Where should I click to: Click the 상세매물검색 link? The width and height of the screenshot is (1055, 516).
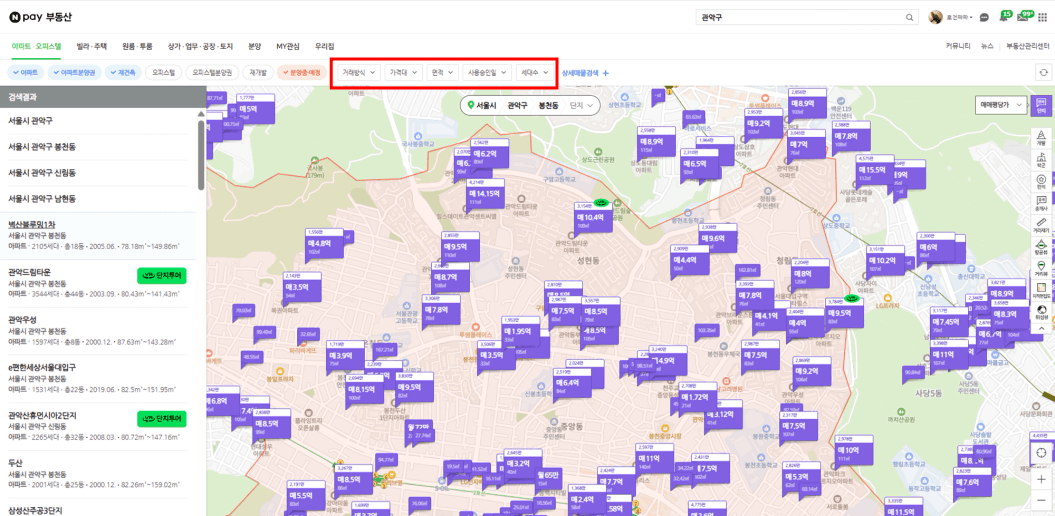(585, 73)
